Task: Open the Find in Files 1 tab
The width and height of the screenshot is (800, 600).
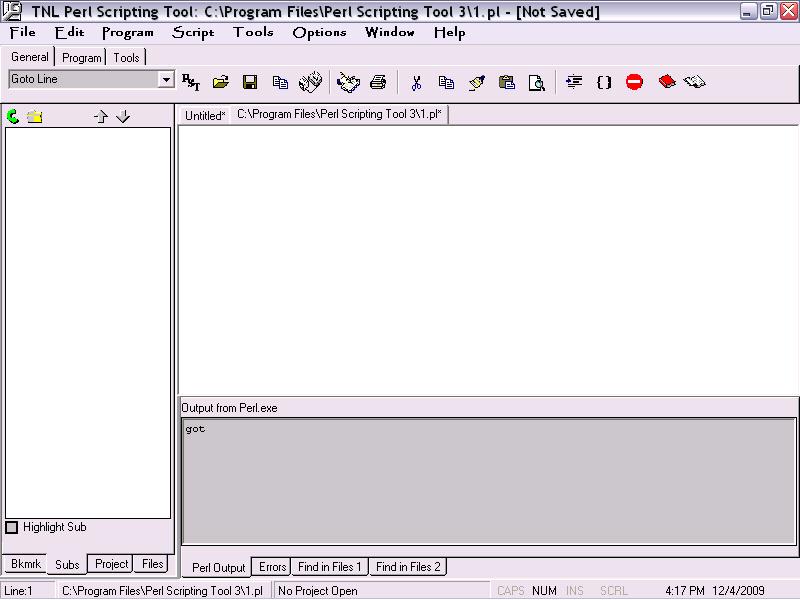Action: coord(330,566)
